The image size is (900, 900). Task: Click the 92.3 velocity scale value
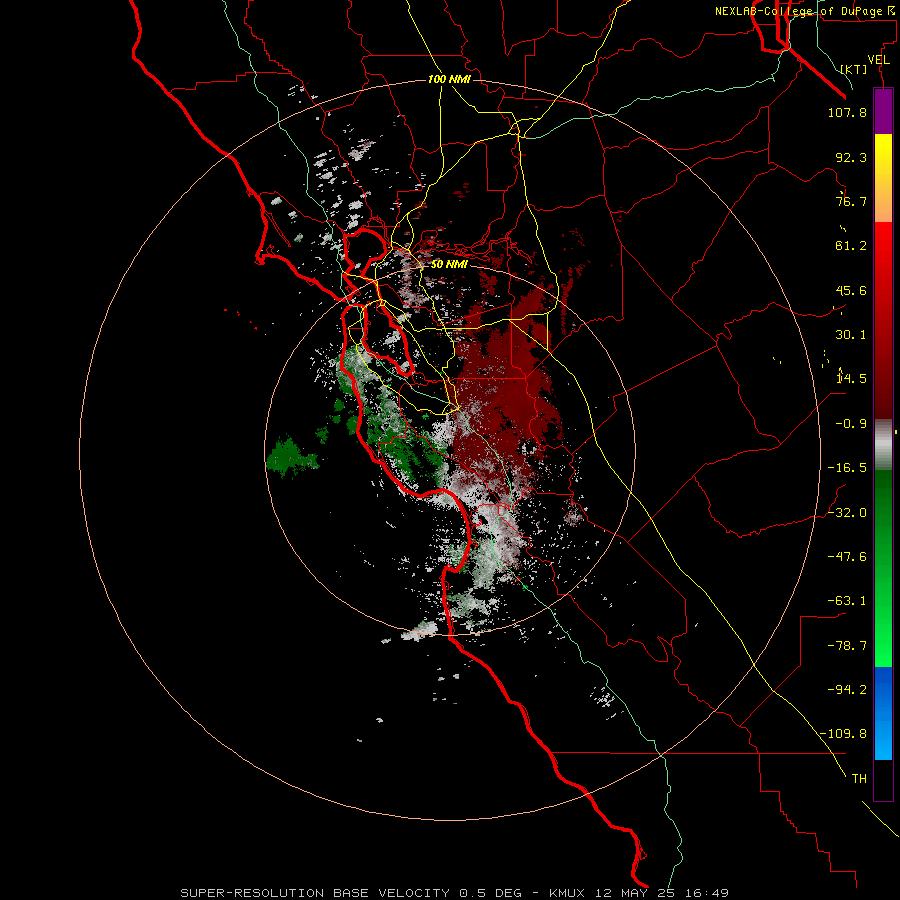851,157
